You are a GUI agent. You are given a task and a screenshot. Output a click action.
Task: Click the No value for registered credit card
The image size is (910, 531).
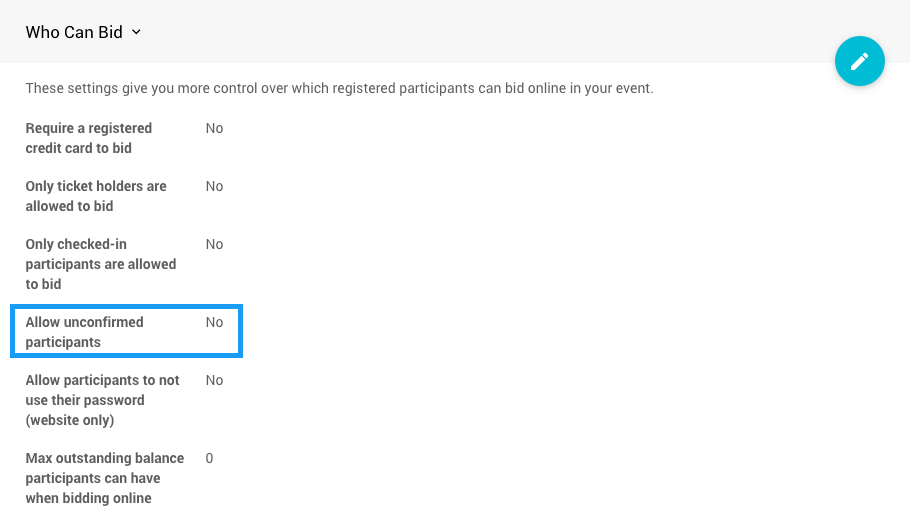[x=214, y=128]
